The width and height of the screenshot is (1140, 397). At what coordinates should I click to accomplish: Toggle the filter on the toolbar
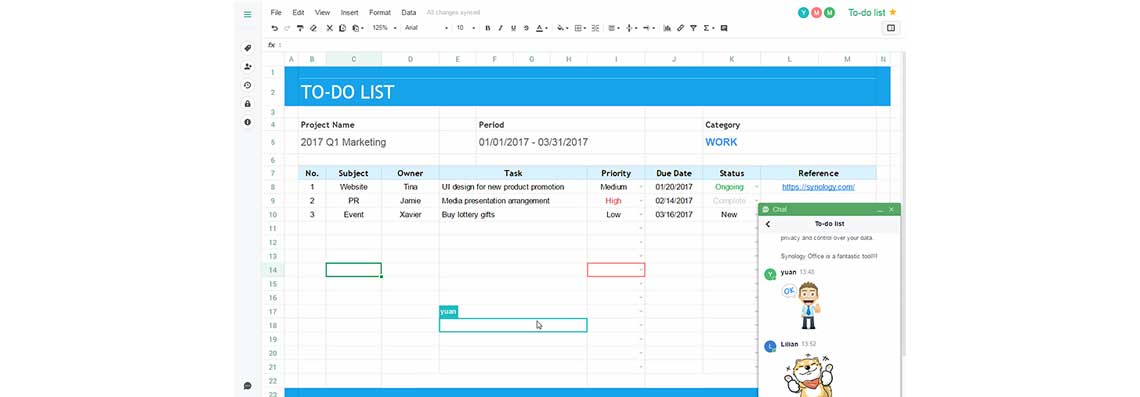click(x=694, y=28)
